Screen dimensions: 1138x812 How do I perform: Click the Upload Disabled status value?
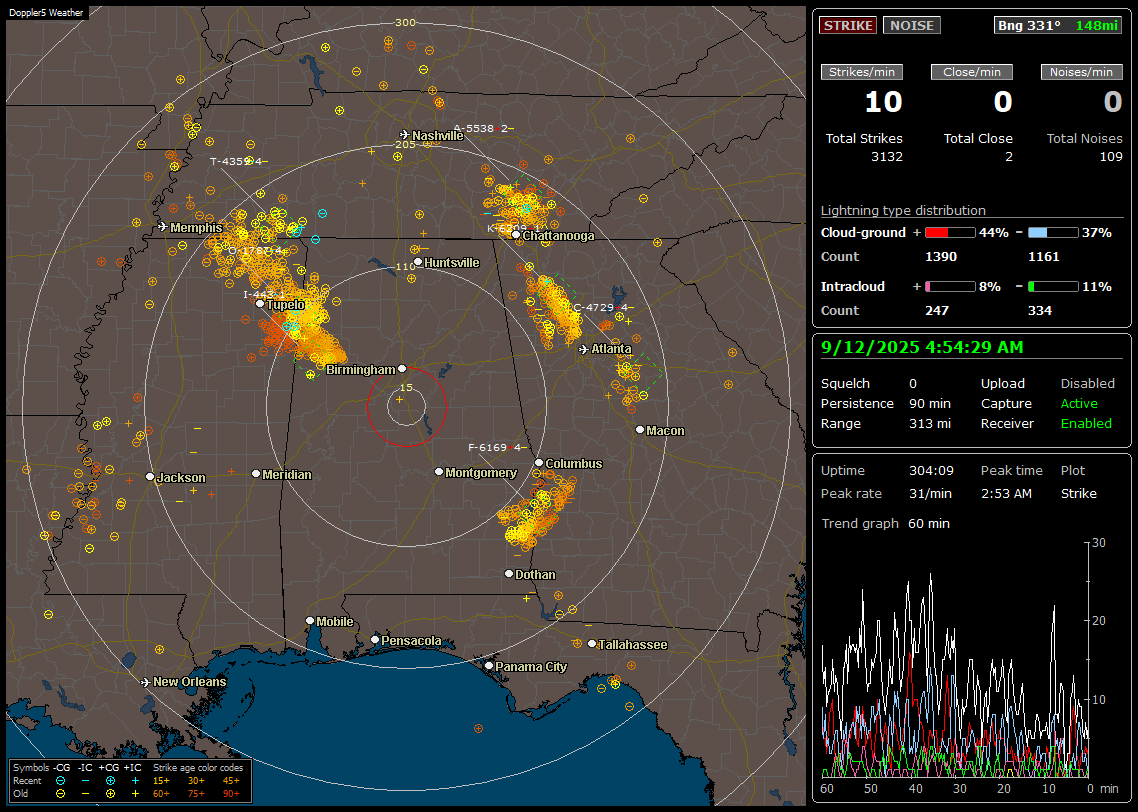1087,383
